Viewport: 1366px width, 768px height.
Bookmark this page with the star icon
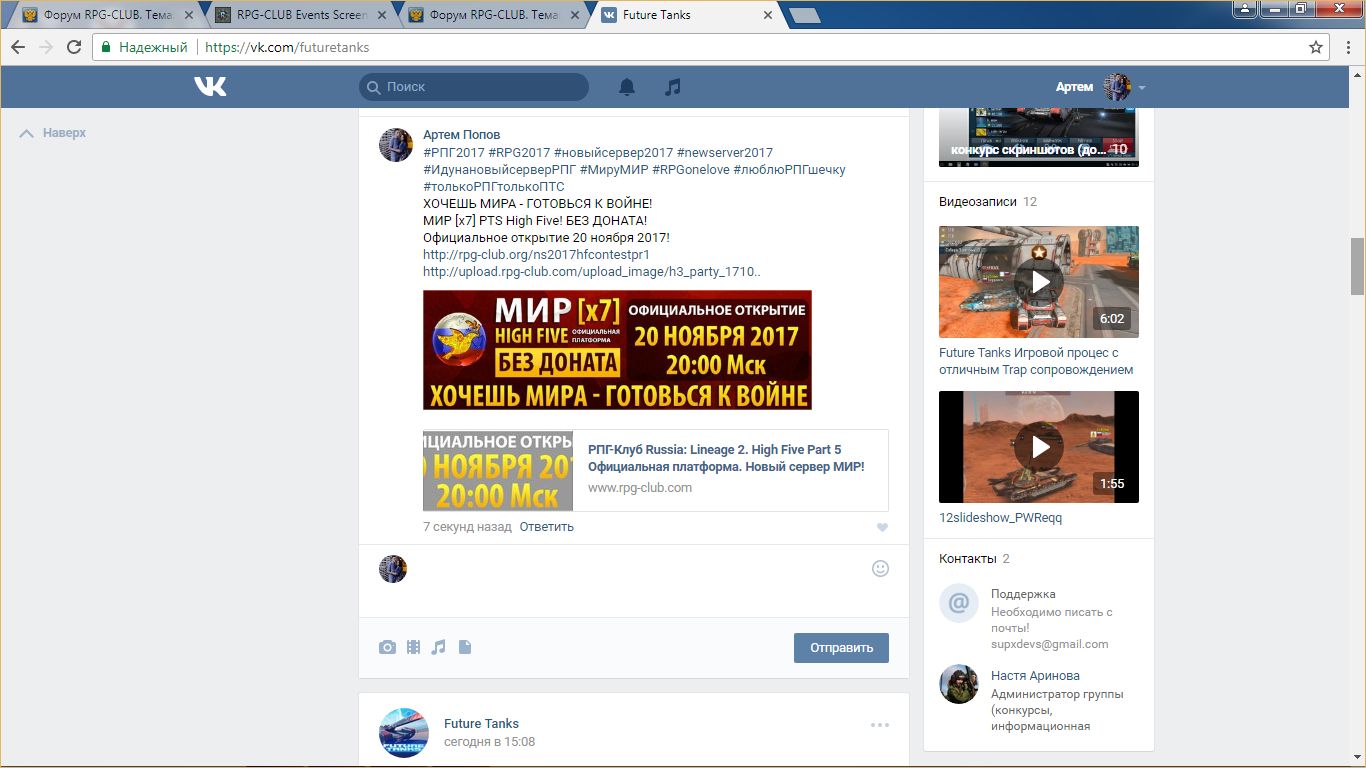point(1316,47)
